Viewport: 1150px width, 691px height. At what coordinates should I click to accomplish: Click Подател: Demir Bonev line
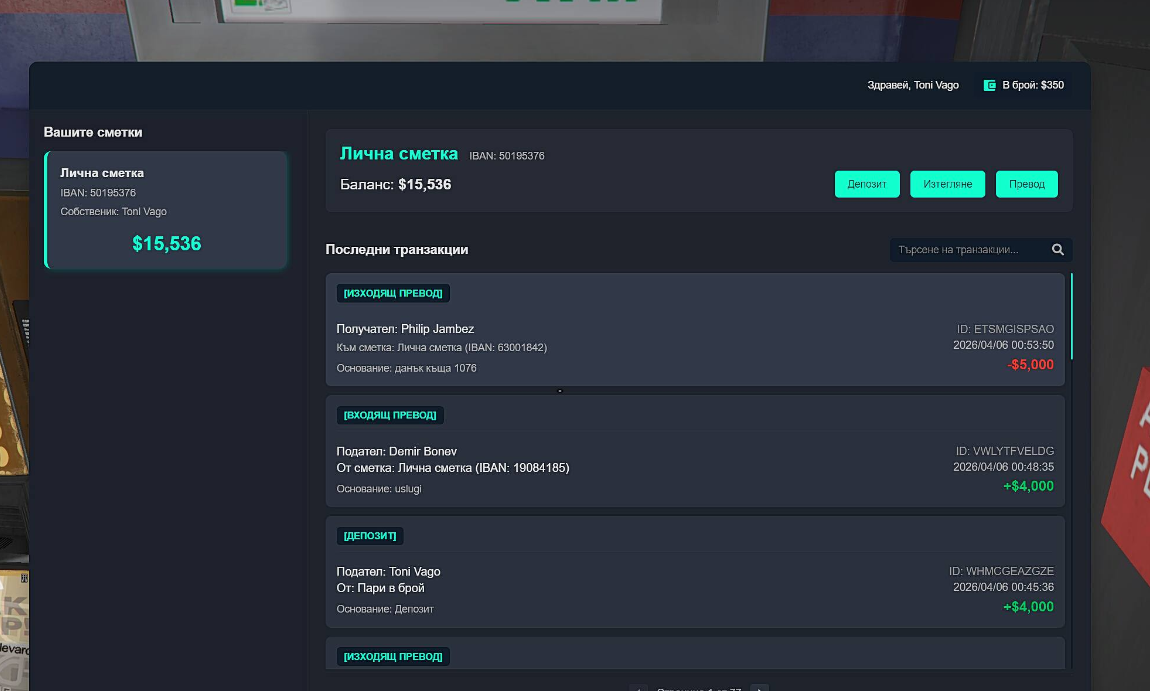coord(396,451)
